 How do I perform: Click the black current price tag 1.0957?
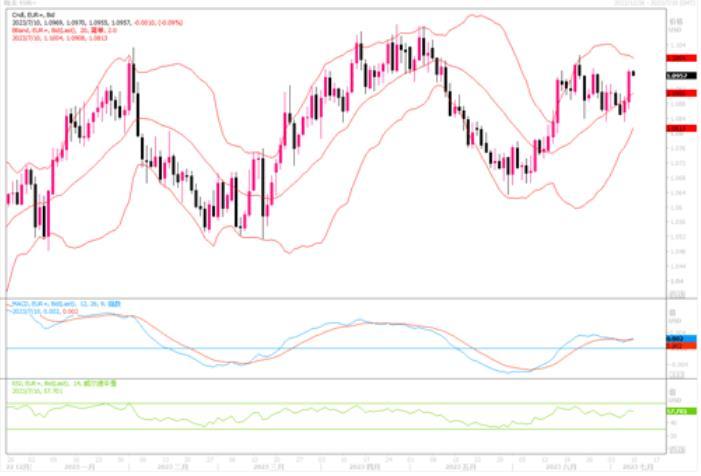[677, 76]
